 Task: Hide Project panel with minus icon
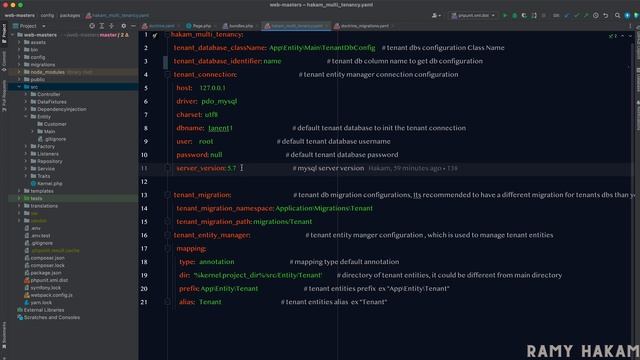pos(133,26)
